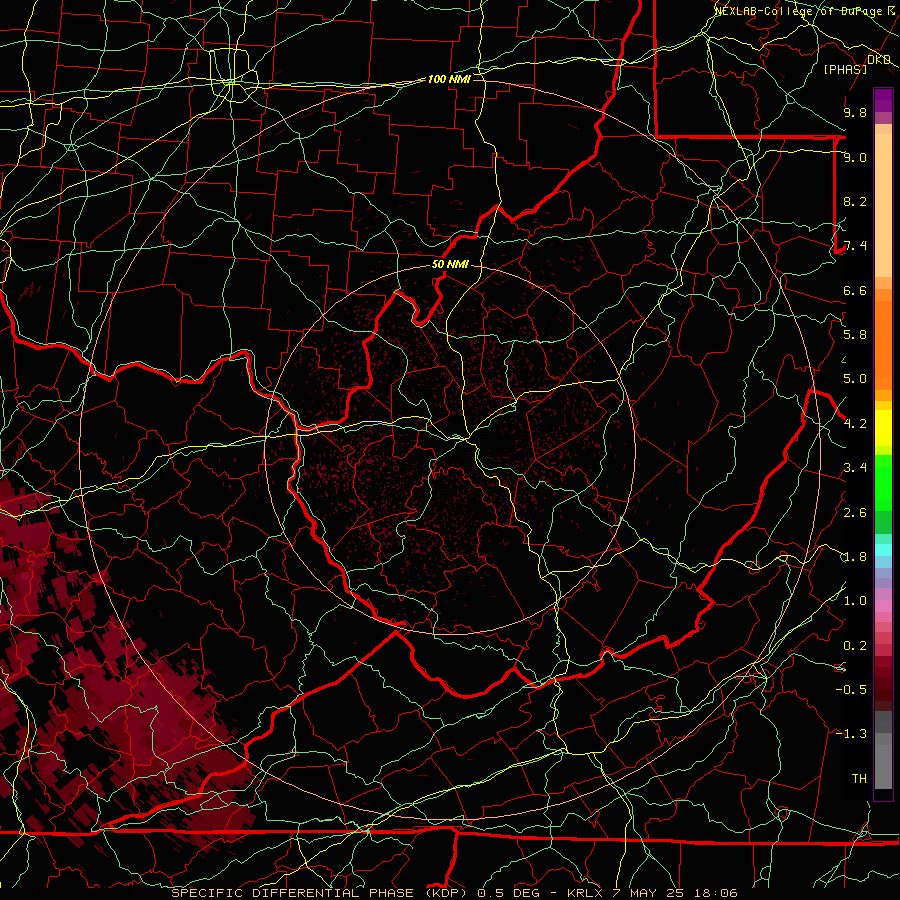Screen dimensions: 900x900
Task: Click the [PHAS] legend heading
Action: click(x=845, y=70)
